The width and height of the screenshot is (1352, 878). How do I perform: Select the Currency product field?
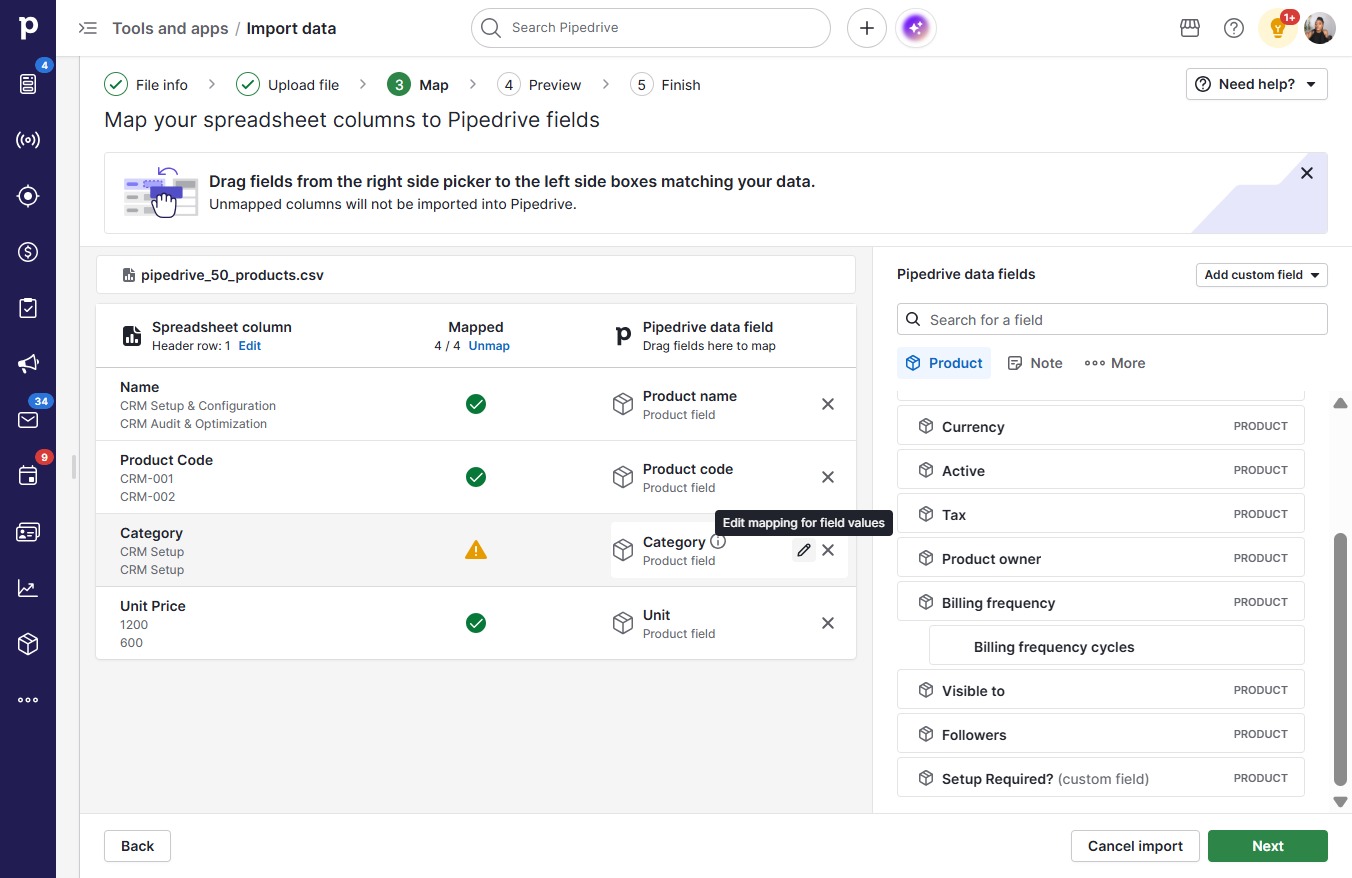[x=1101, y=427]
